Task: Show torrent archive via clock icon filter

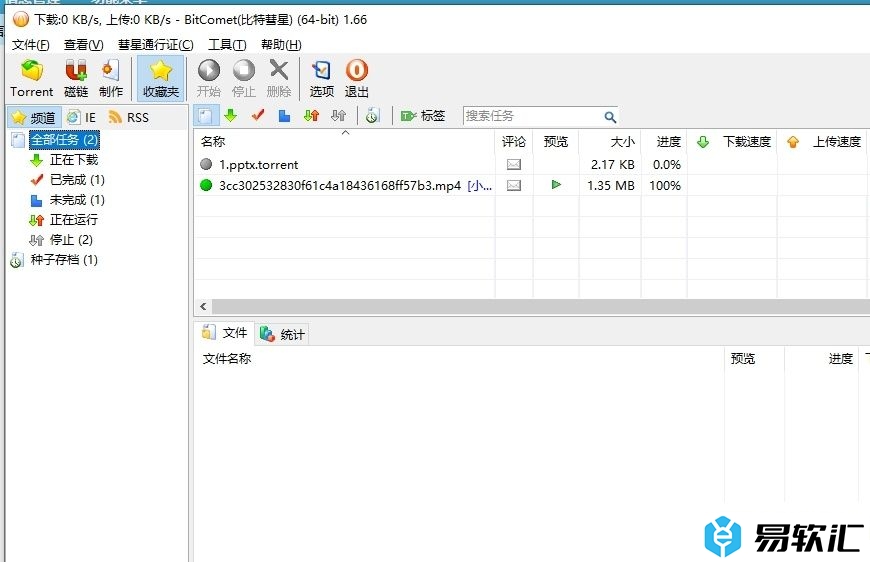Action: [x=372, y=116]
